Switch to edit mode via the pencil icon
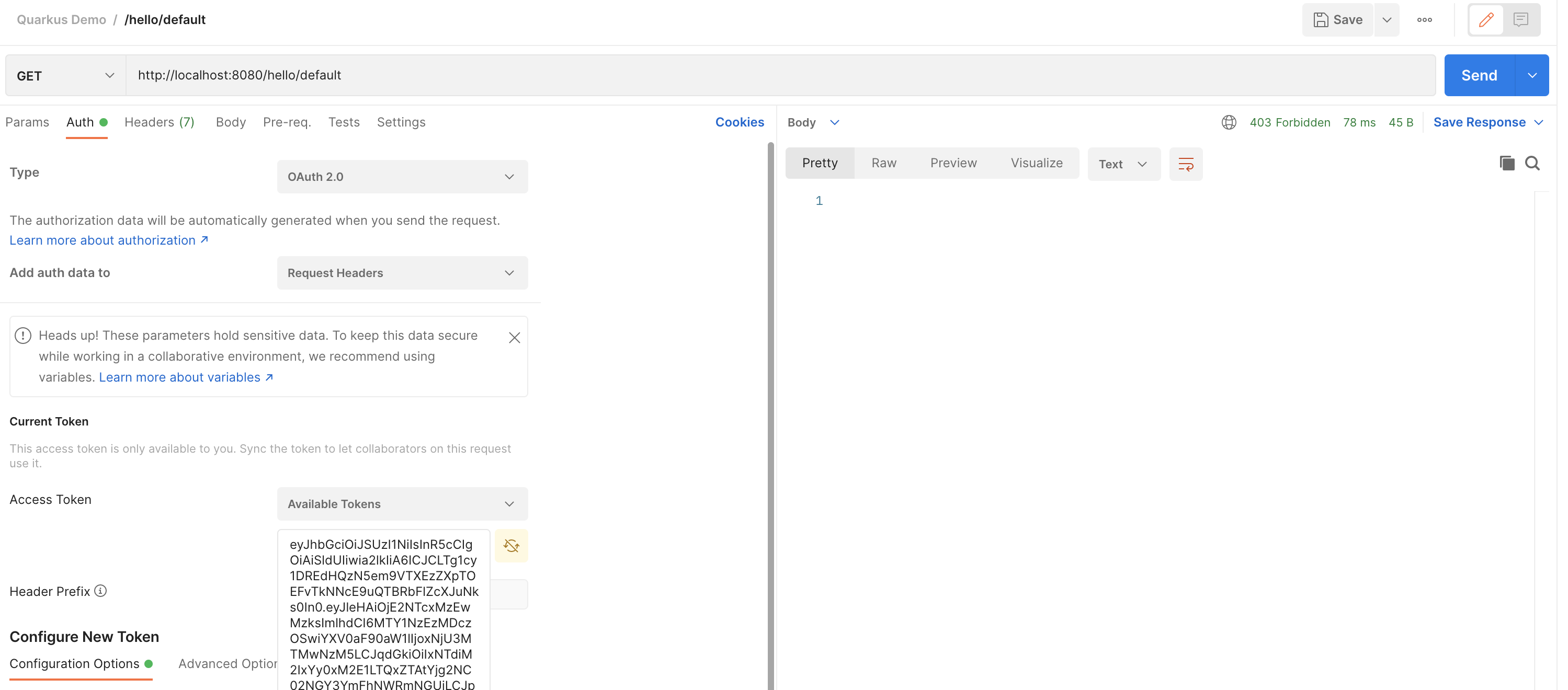This screenshot has width=1568, height=690. [x=1485, y=19]
